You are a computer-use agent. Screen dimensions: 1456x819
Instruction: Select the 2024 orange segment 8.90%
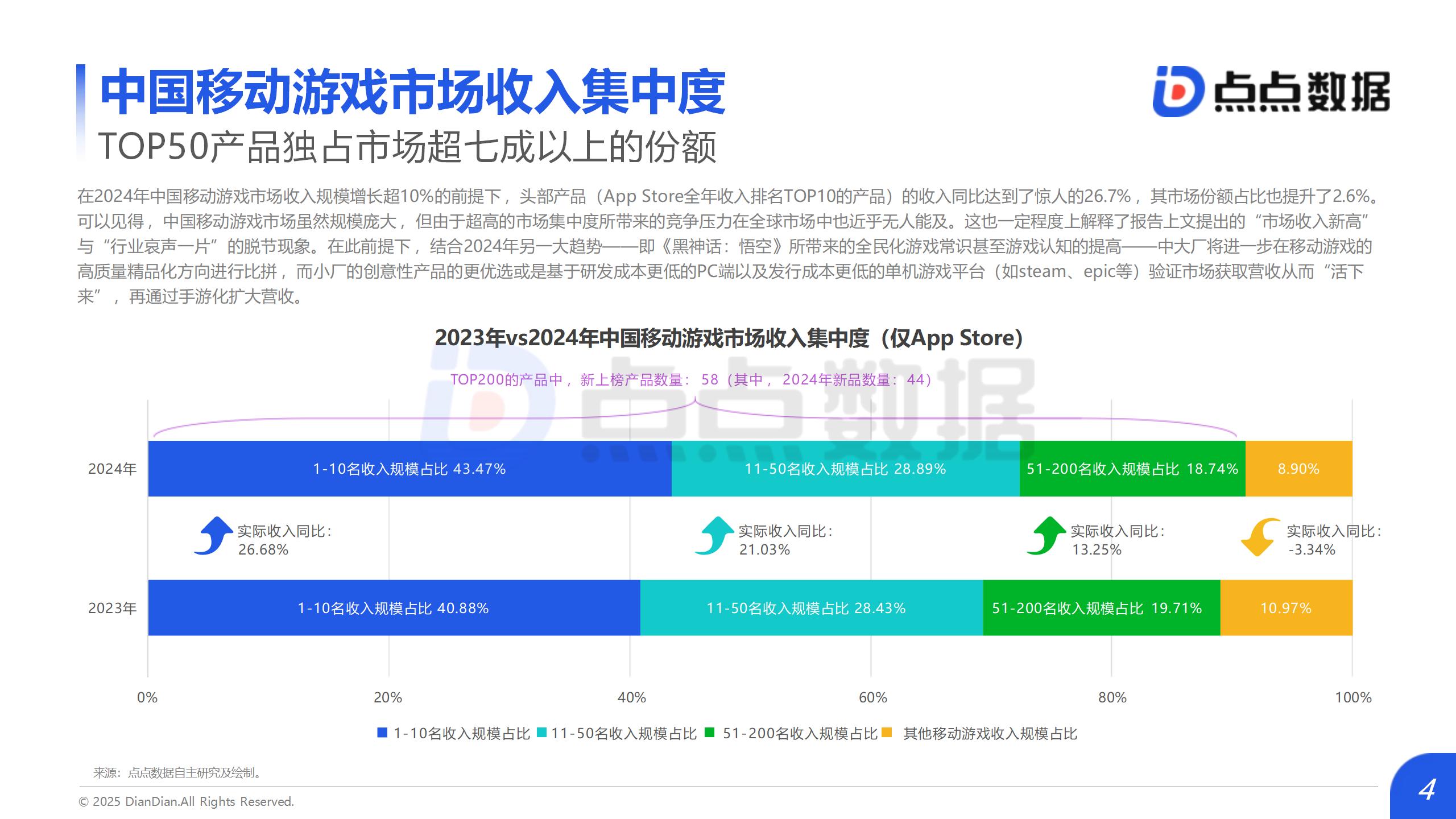pos(1298,469)
